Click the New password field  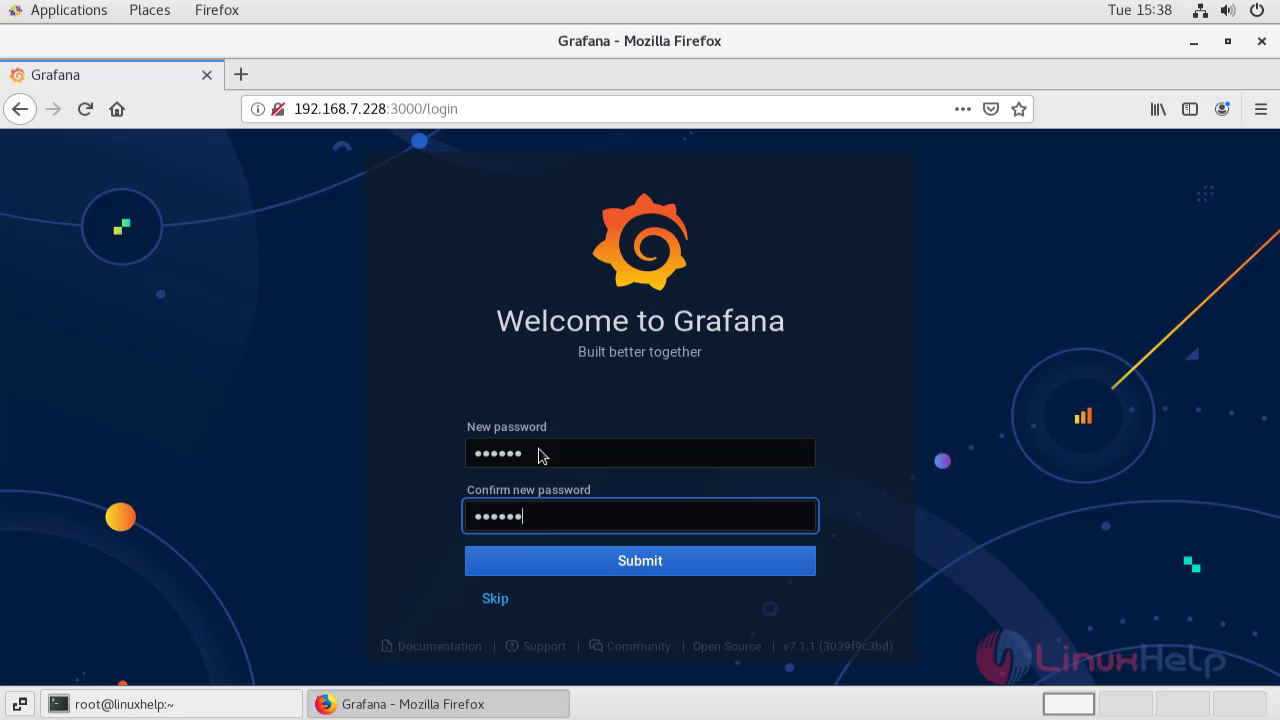click(x=640, y=453)
